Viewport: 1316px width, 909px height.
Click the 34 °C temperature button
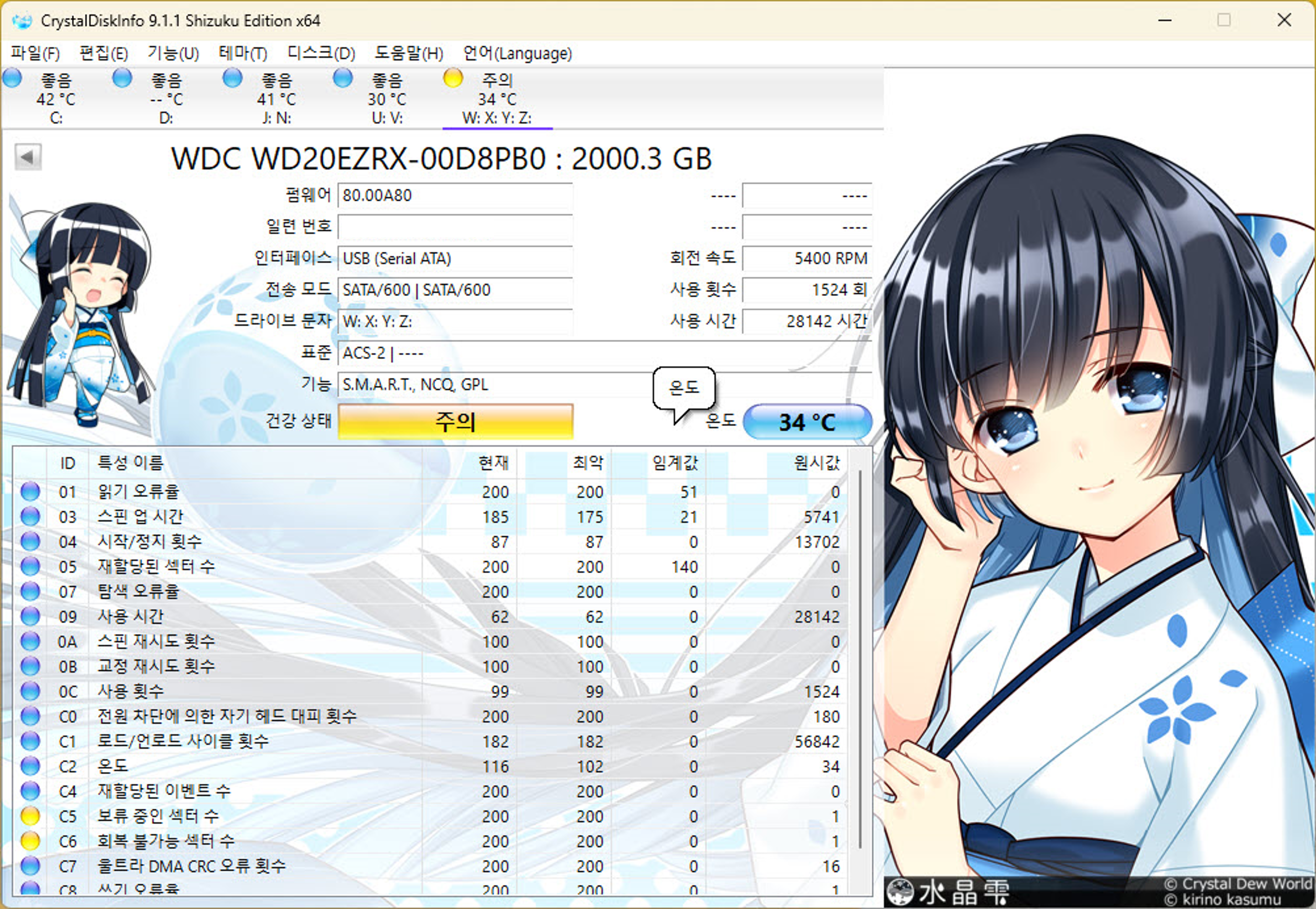807,422
